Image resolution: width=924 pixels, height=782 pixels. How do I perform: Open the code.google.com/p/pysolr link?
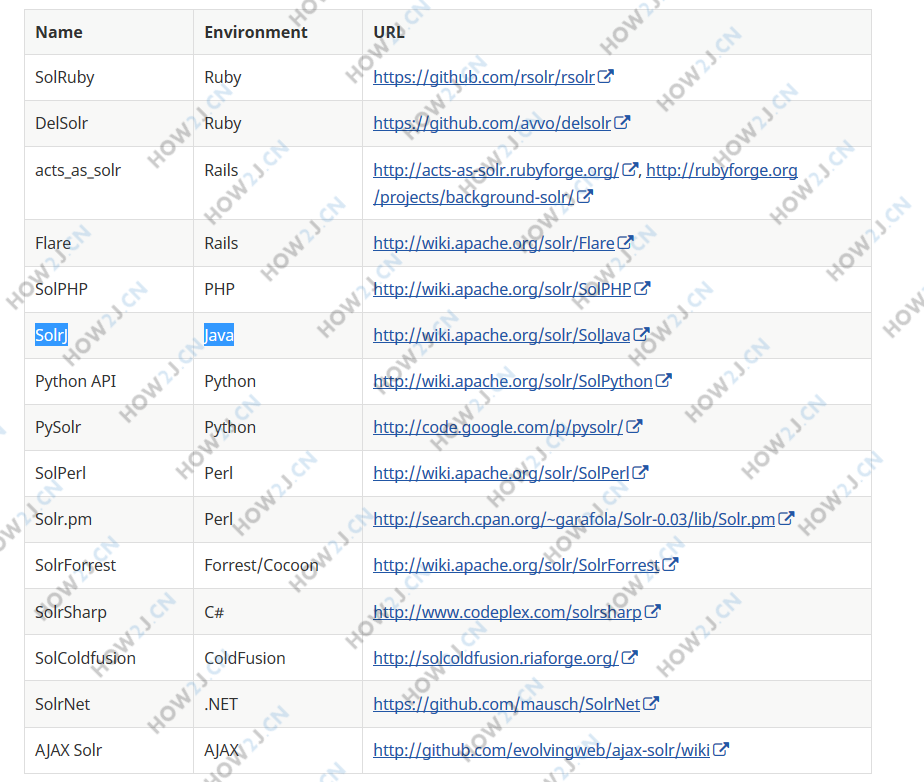click(x=498, y=427)
